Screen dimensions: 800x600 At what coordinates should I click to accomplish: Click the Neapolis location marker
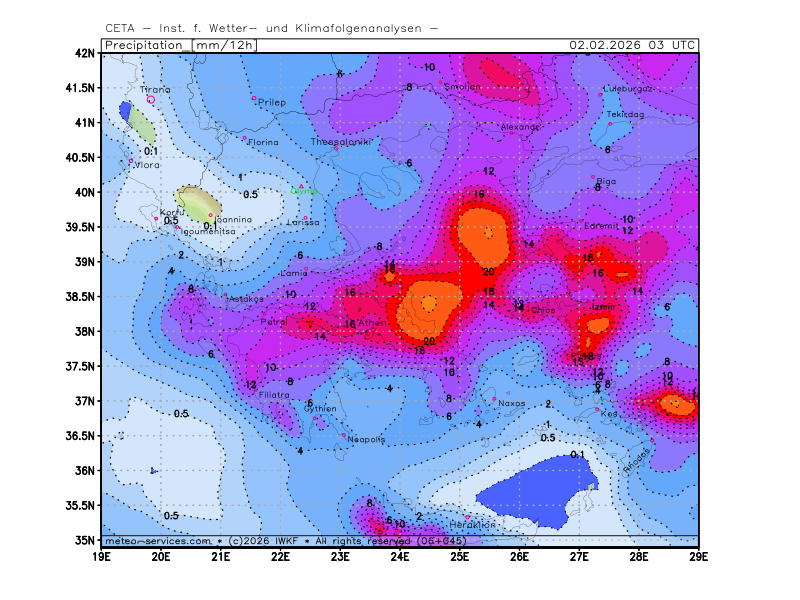tap(344, 435)
